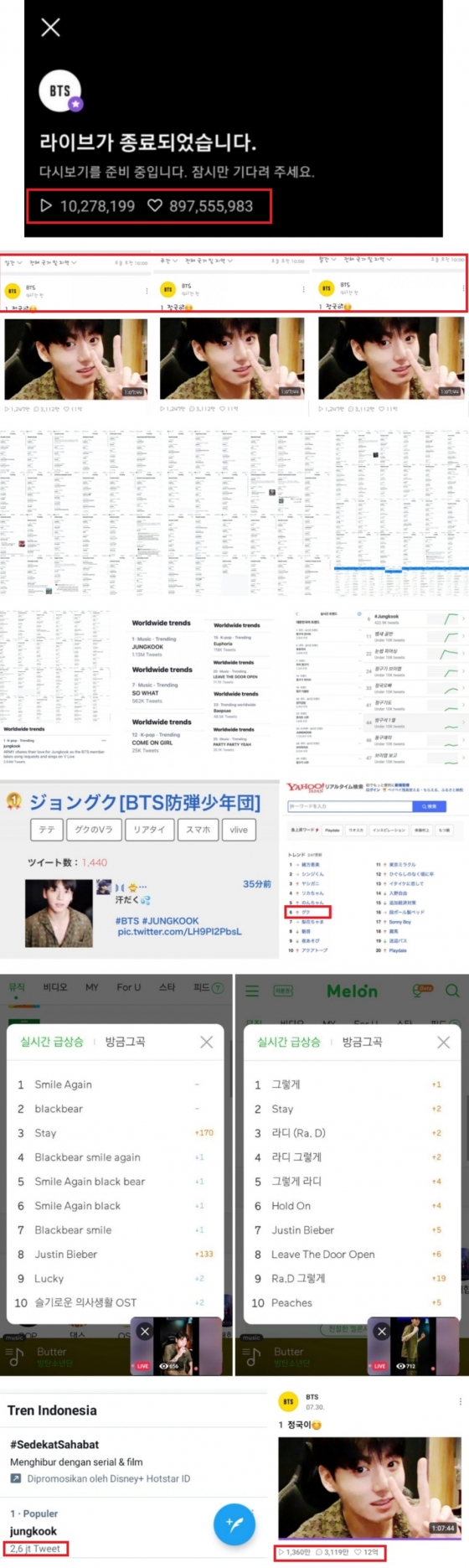
Task: Close the live mini-video showing 656 viewers
Action: point(145,1331)
